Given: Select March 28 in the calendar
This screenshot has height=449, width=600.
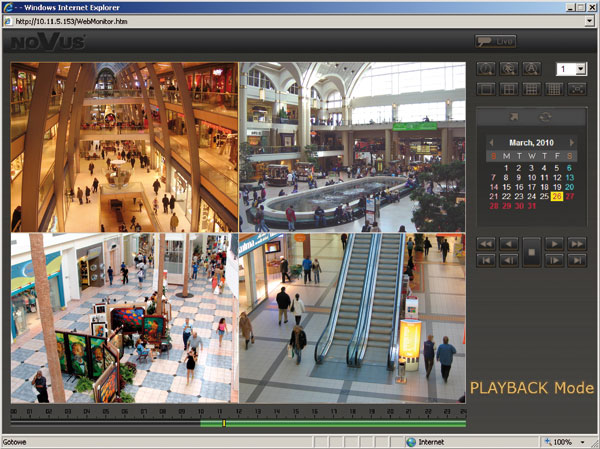Looking at the screenshot, I should coord(494,206).
